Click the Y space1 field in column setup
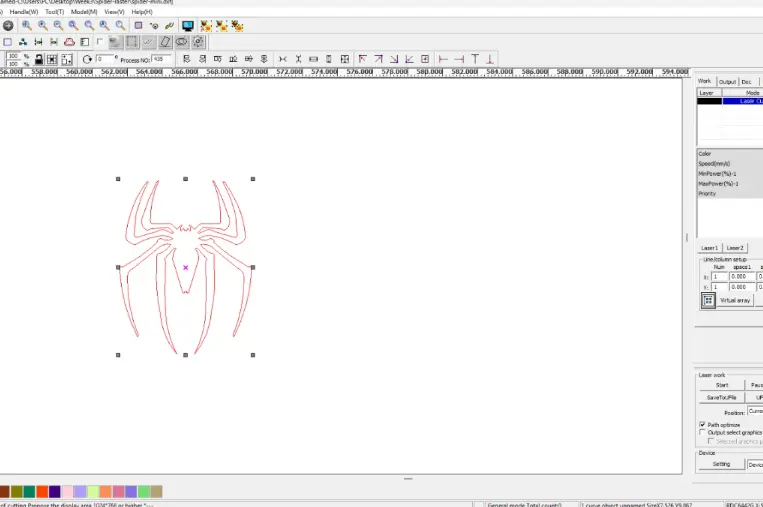Screen dimensions: 763x507 coord(742,287)
